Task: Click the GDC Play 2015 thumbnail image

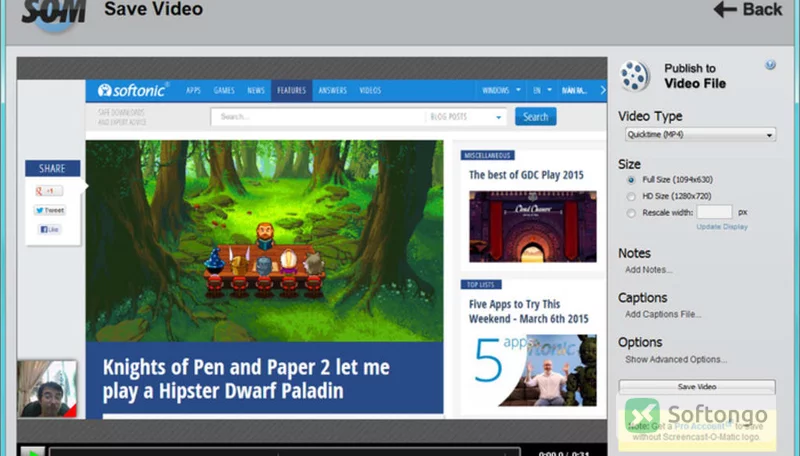Action: coord(533,226)
